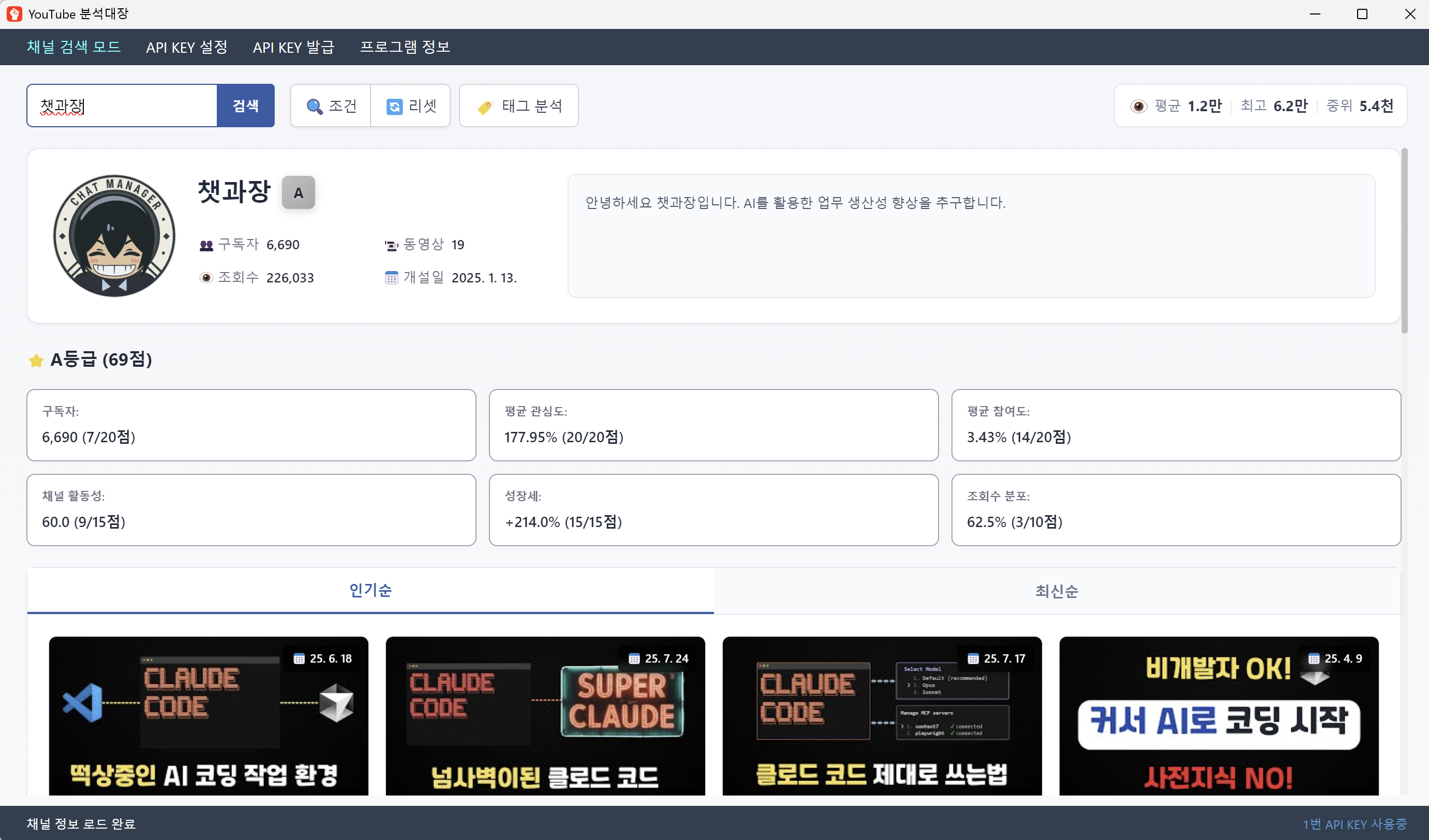Click the magnifier icon on the 조건 button
The width and height of the screenshot is (1429, 840).
[x=315, y=106]
